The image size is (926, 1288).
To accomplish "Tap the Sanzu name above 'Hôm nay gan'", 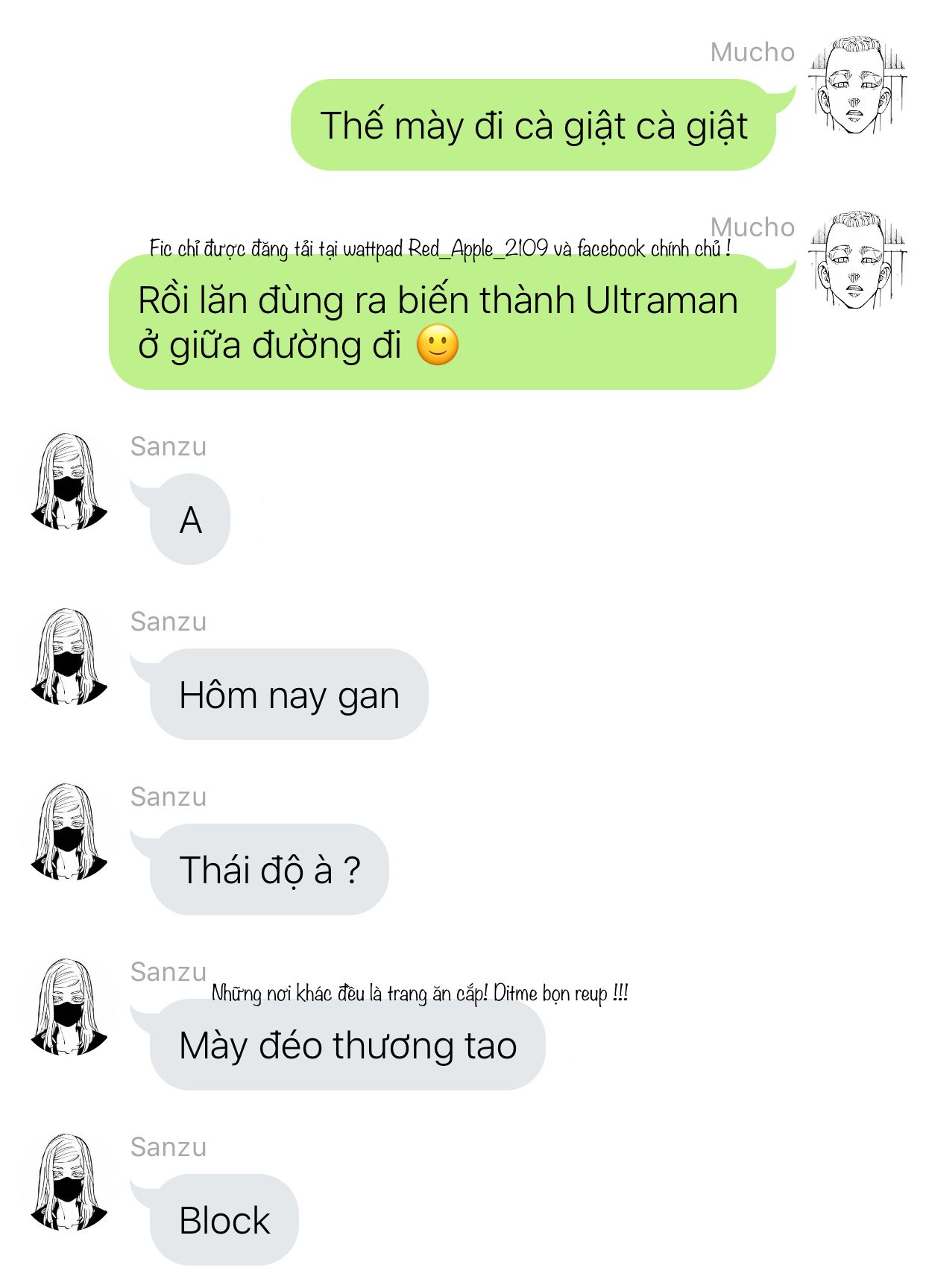I will (x=168, y=622).
